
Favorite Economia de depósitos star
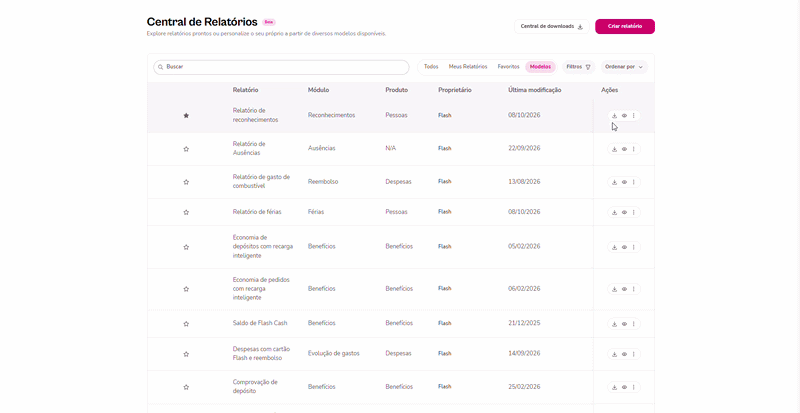pyautogui.click(x=186, y=247)
